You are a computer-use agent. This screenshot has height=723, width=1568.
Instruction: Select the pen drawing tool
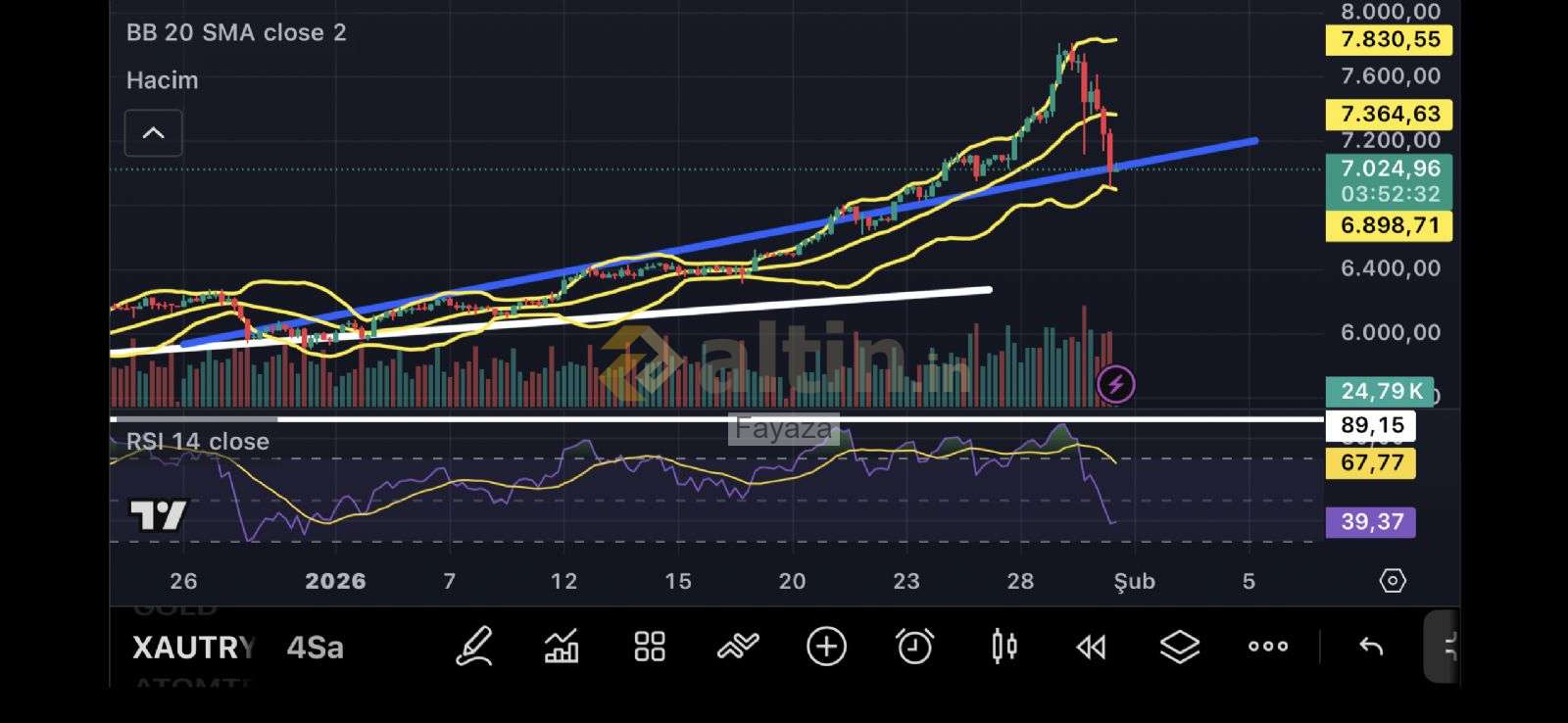[x=474, y=647]
